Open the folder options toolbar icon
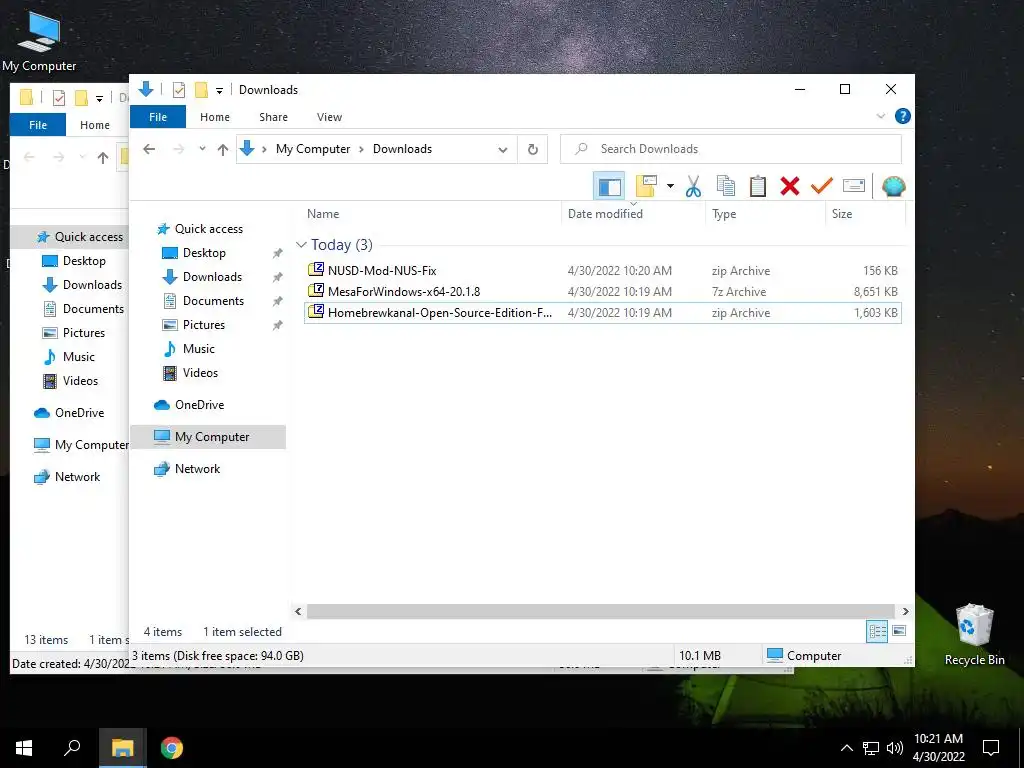Viewport: 1024px width, 768px height. (x=646, y=186)
